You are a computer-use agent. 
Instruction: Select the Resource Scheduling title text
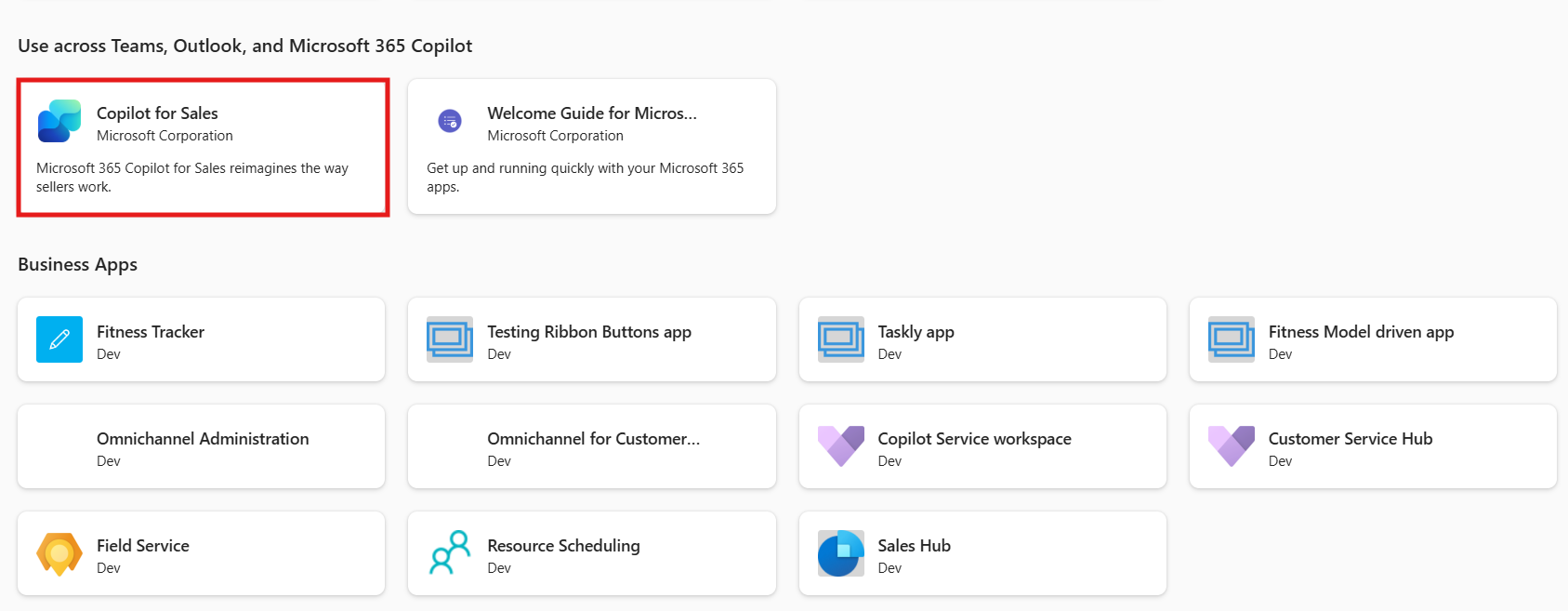tap(563, 546)
